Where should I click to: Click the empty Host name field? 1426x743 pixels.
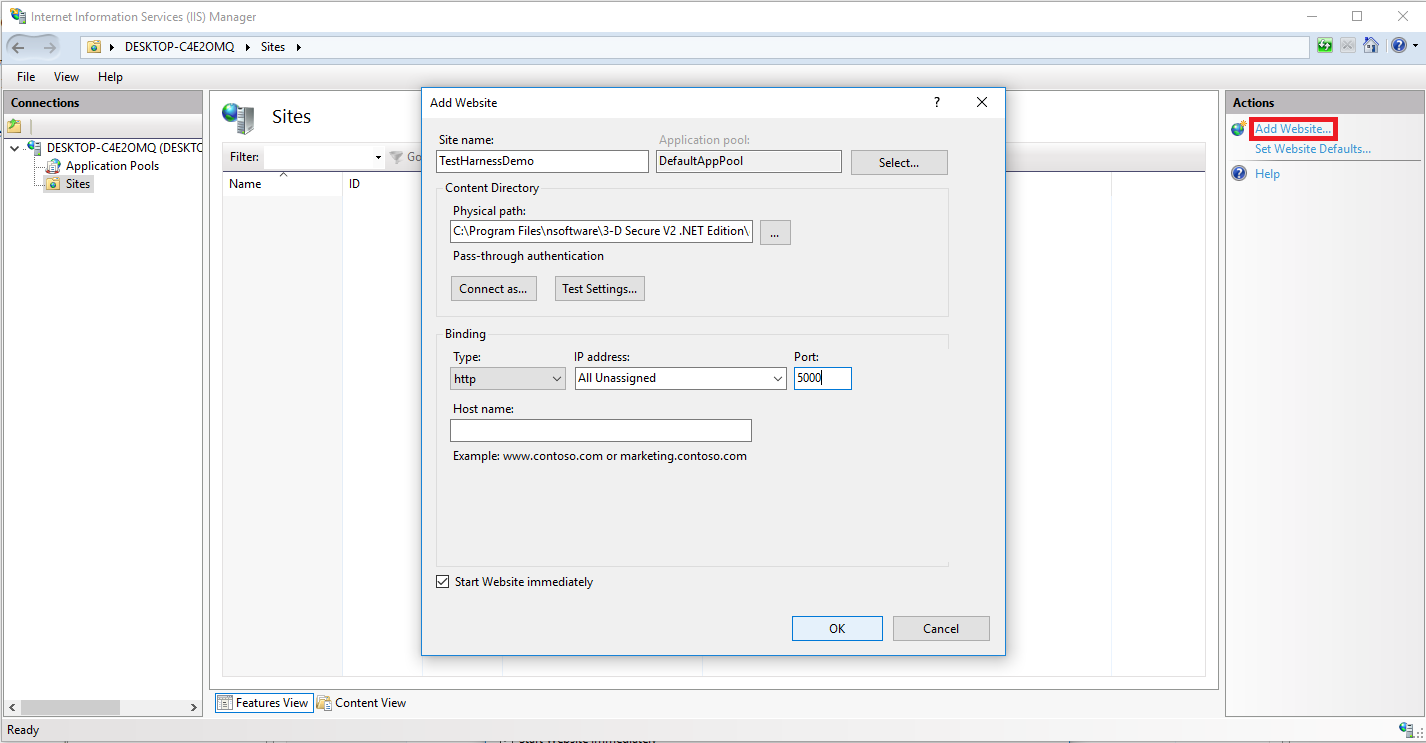point(601,430)
